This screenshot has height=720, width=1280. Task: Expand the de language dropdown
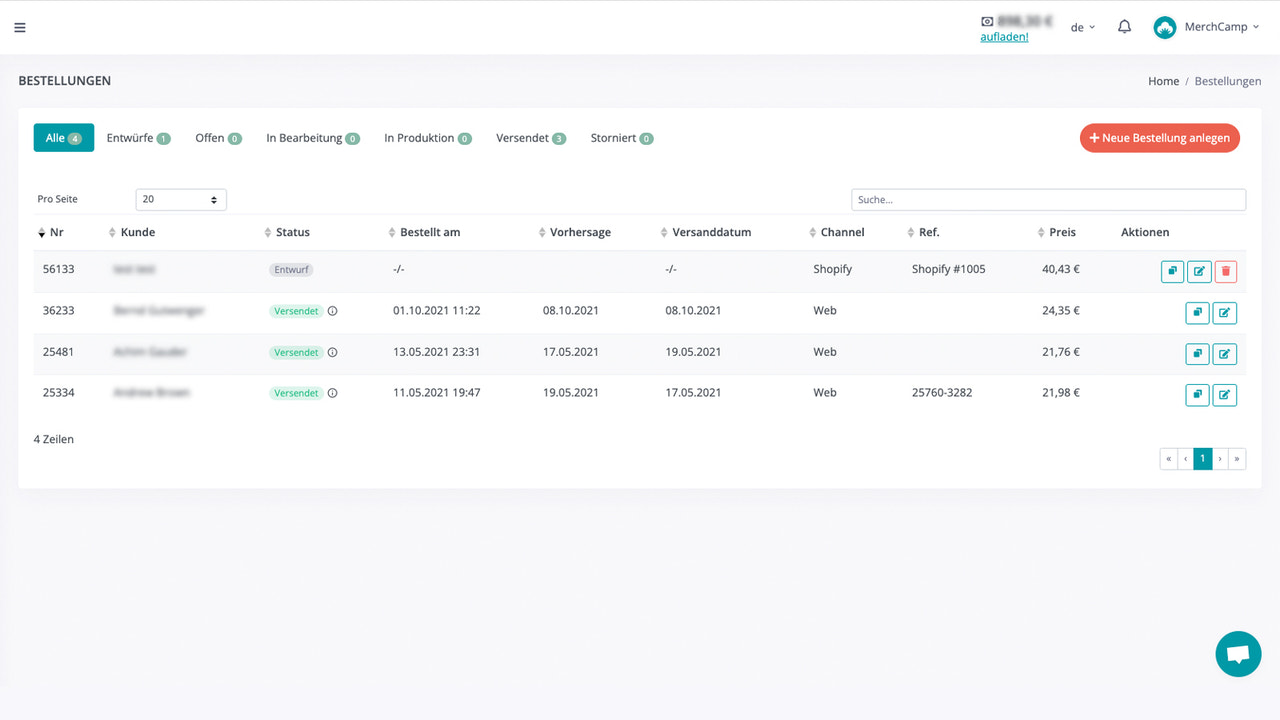click(1081, 27)
